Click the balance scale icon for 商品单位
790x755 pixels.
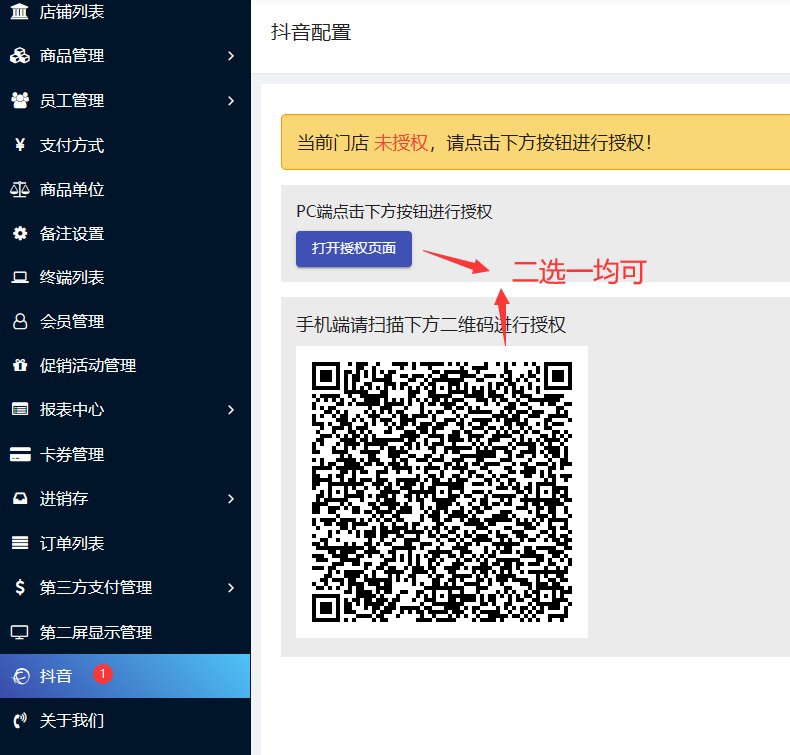[19, 189]
